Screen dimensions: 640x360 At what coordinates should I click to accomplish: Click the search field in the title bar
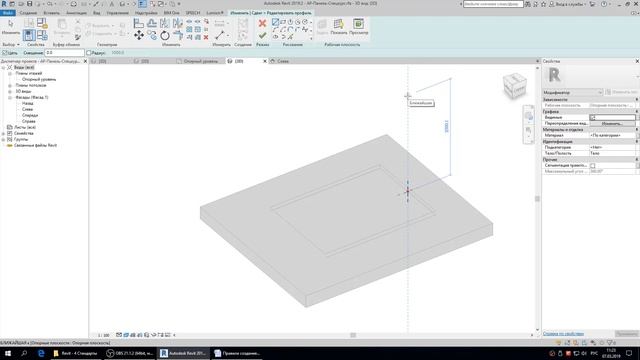click(493, 4)
